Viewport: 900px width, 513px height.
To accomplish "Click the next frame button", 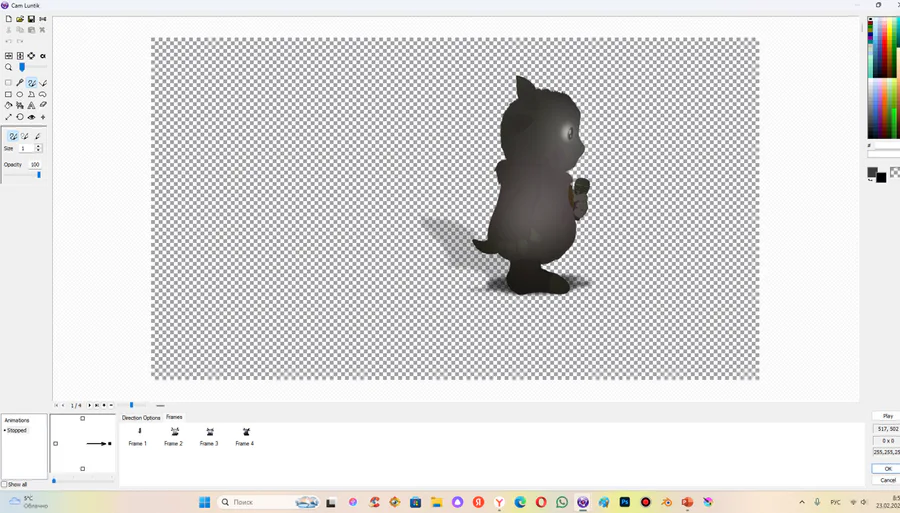I will coord(96,405).
